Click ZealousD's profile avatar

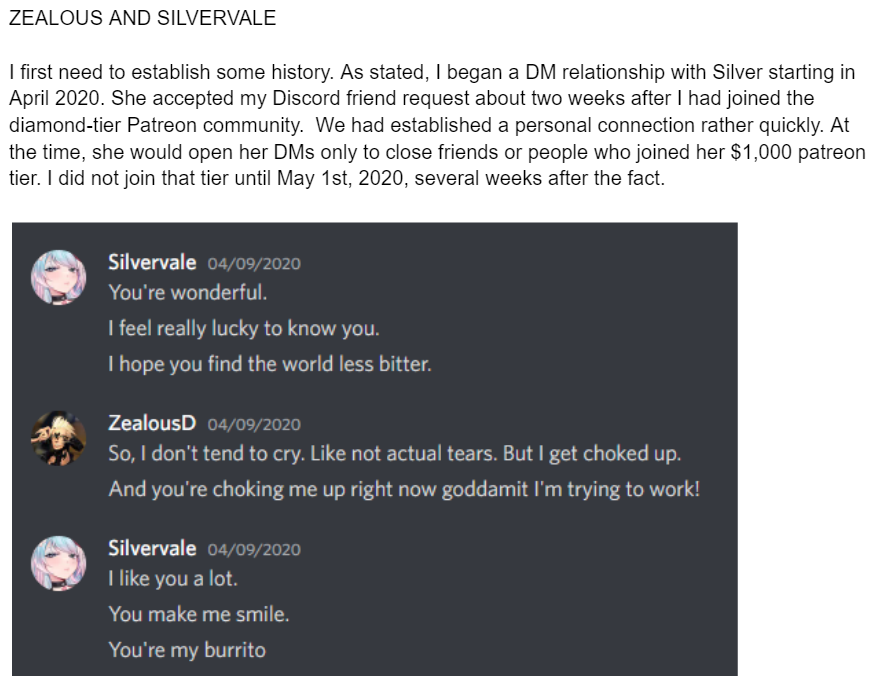point(59,438)
